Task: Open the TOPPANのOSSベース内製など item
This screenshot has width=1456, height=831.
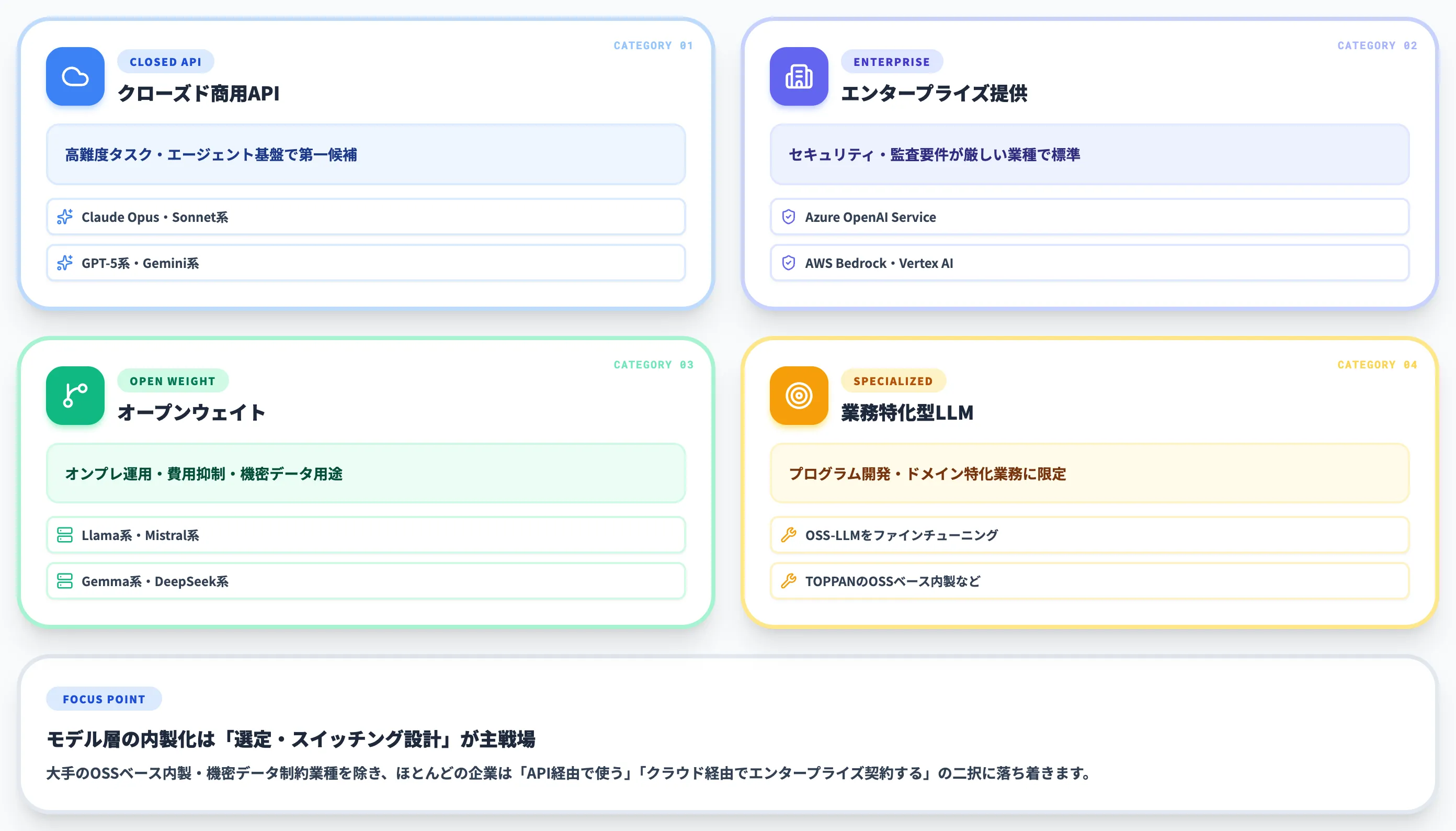Action: (x=1089, y=581)
